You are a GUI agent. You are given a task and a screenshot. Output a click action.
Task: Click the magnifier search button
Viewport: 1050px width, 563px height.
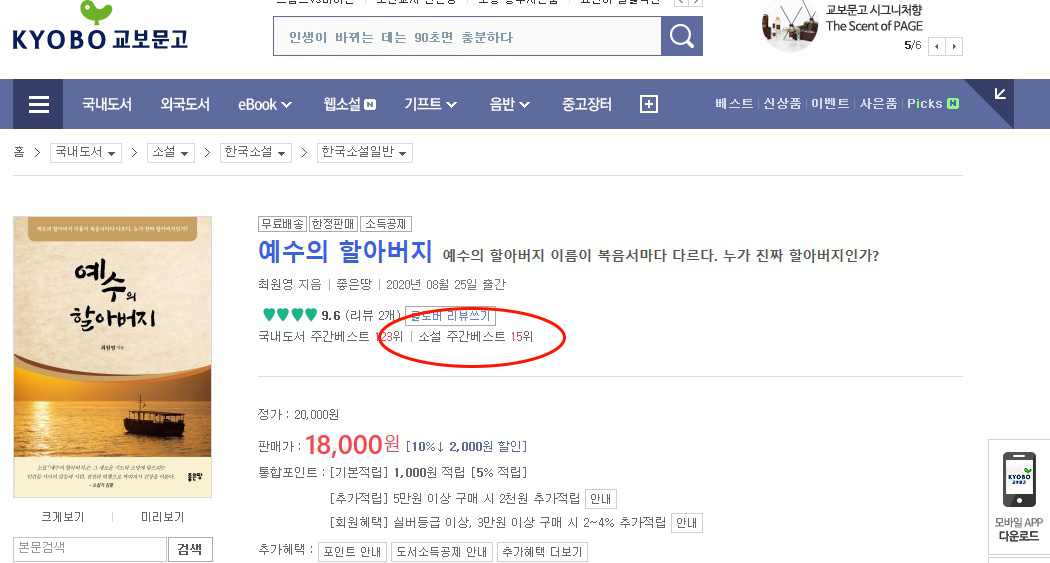682,36
